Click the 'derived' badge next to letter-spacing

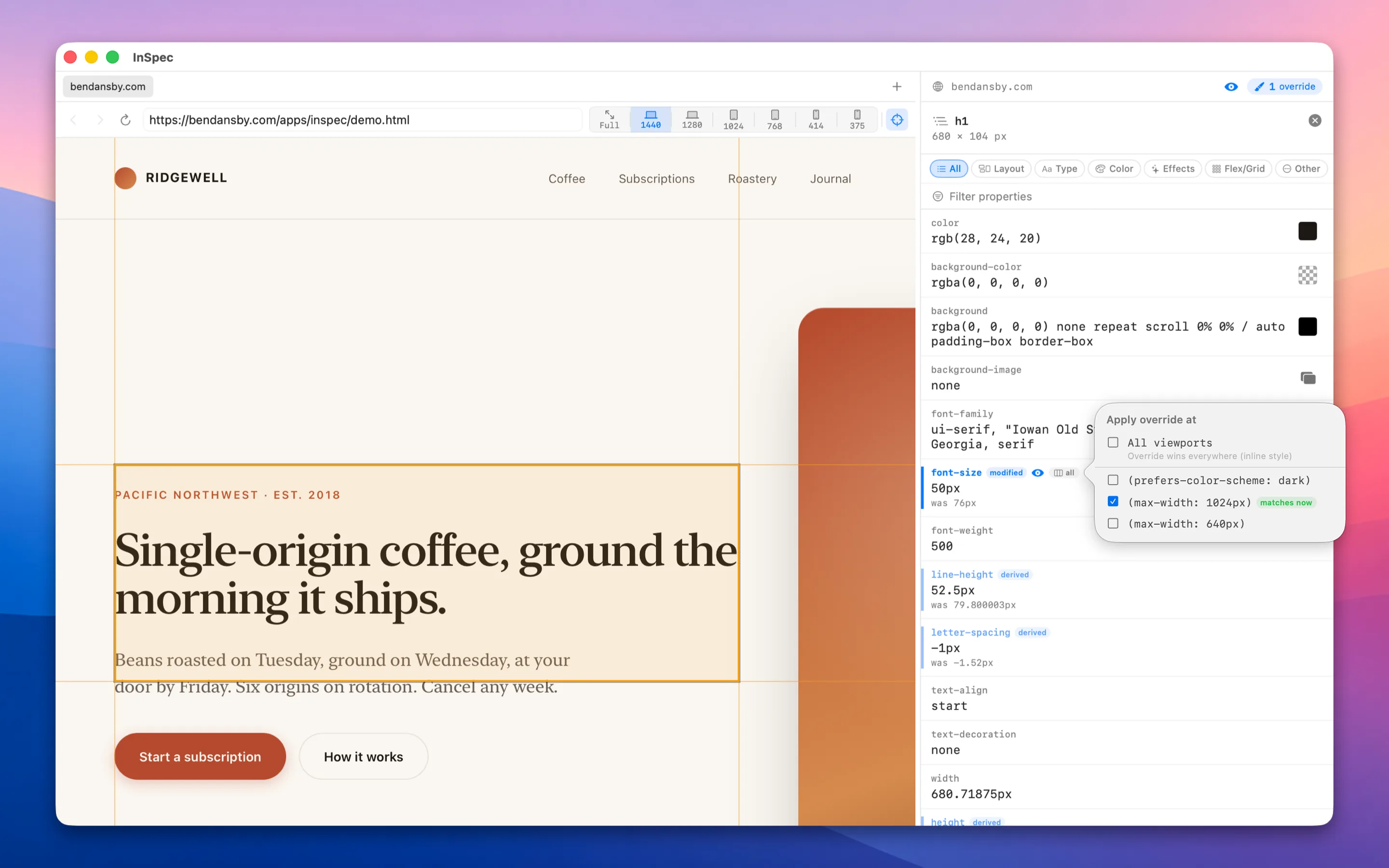tap(1032, 633)
